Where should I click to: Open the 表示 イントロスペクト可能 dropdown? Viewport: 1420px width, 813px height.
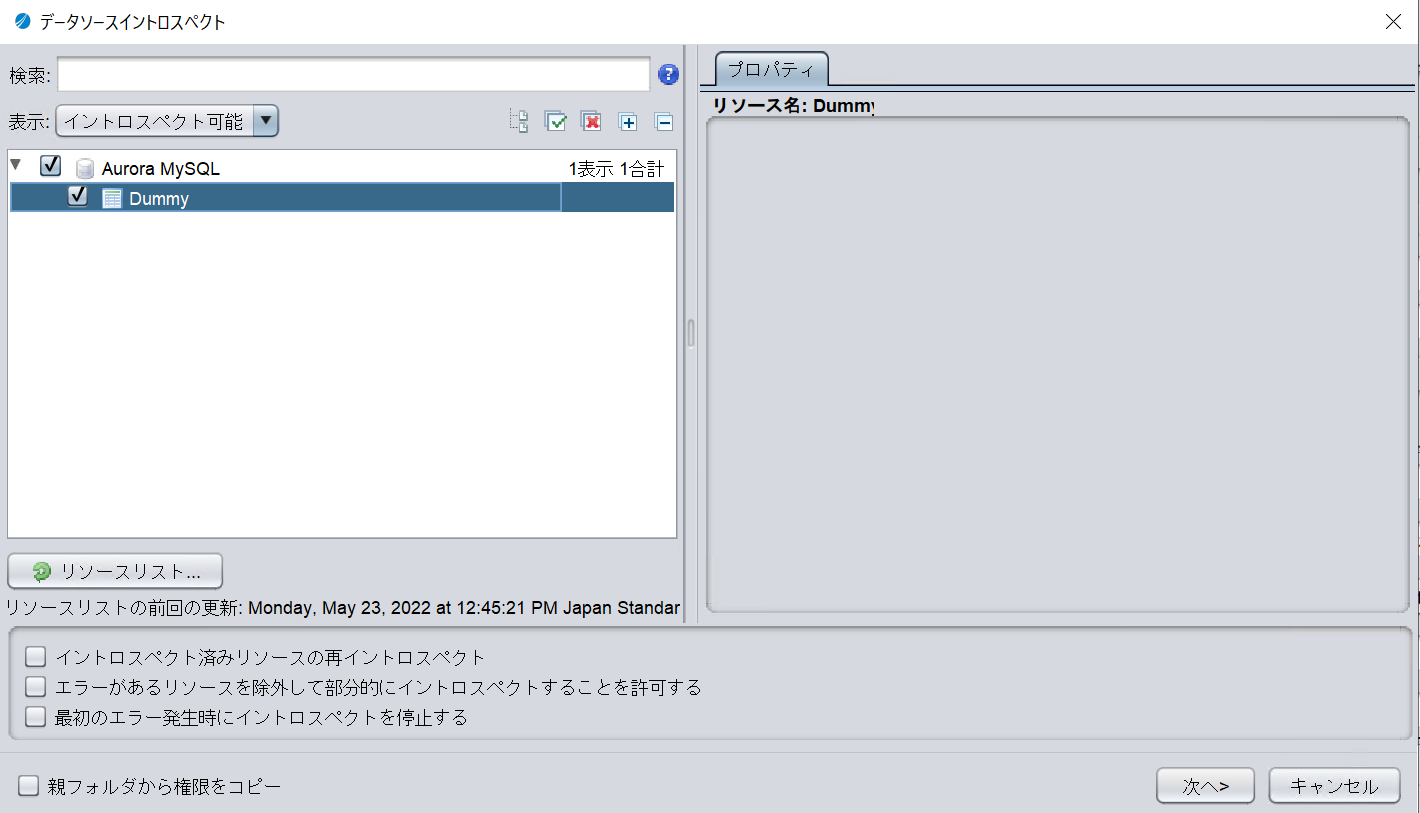(x=167, y=122)
